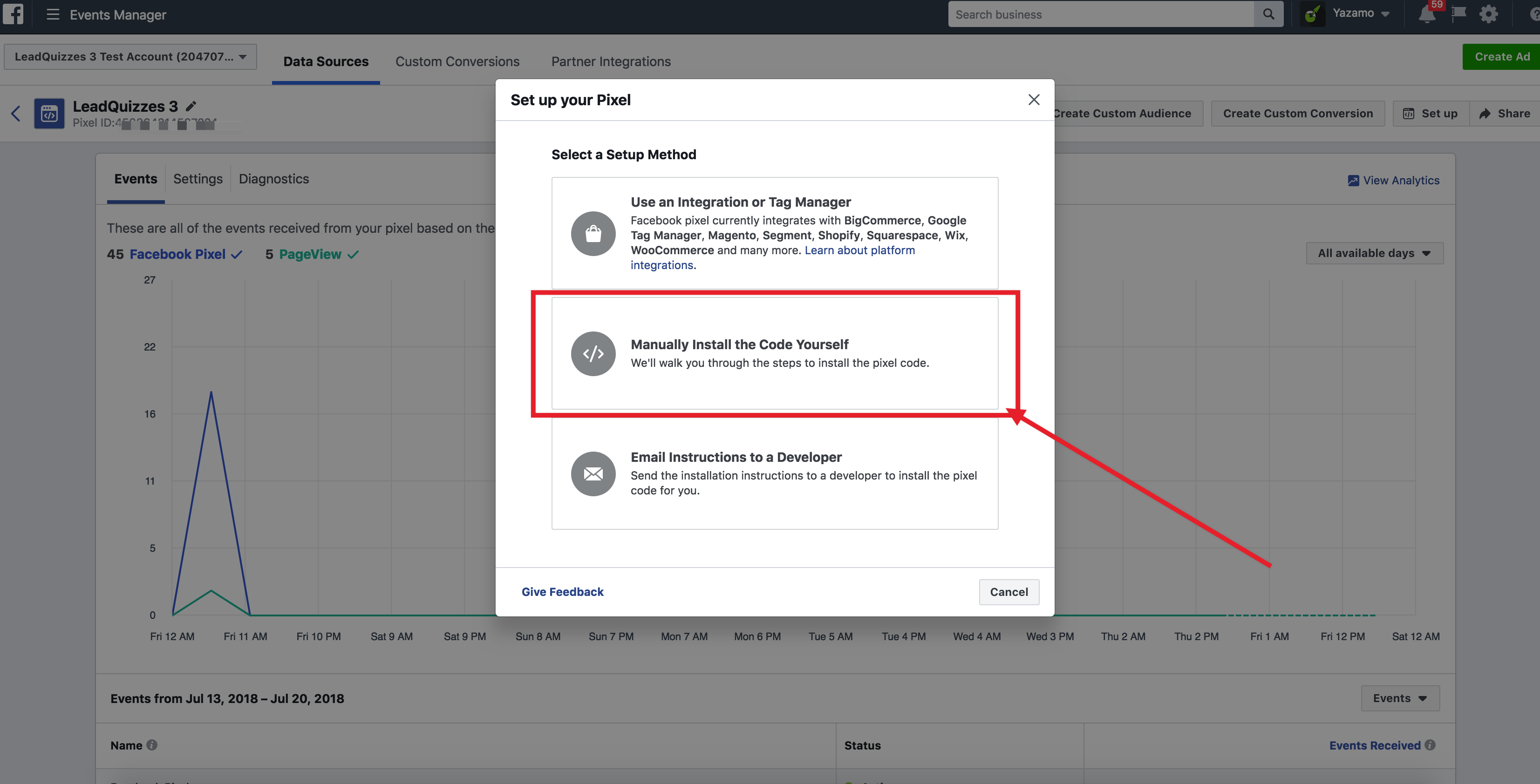The width and height of the screenshot is (1540, 784).
Task: Open the Yazamo account dropdown
Action: 1361,14
